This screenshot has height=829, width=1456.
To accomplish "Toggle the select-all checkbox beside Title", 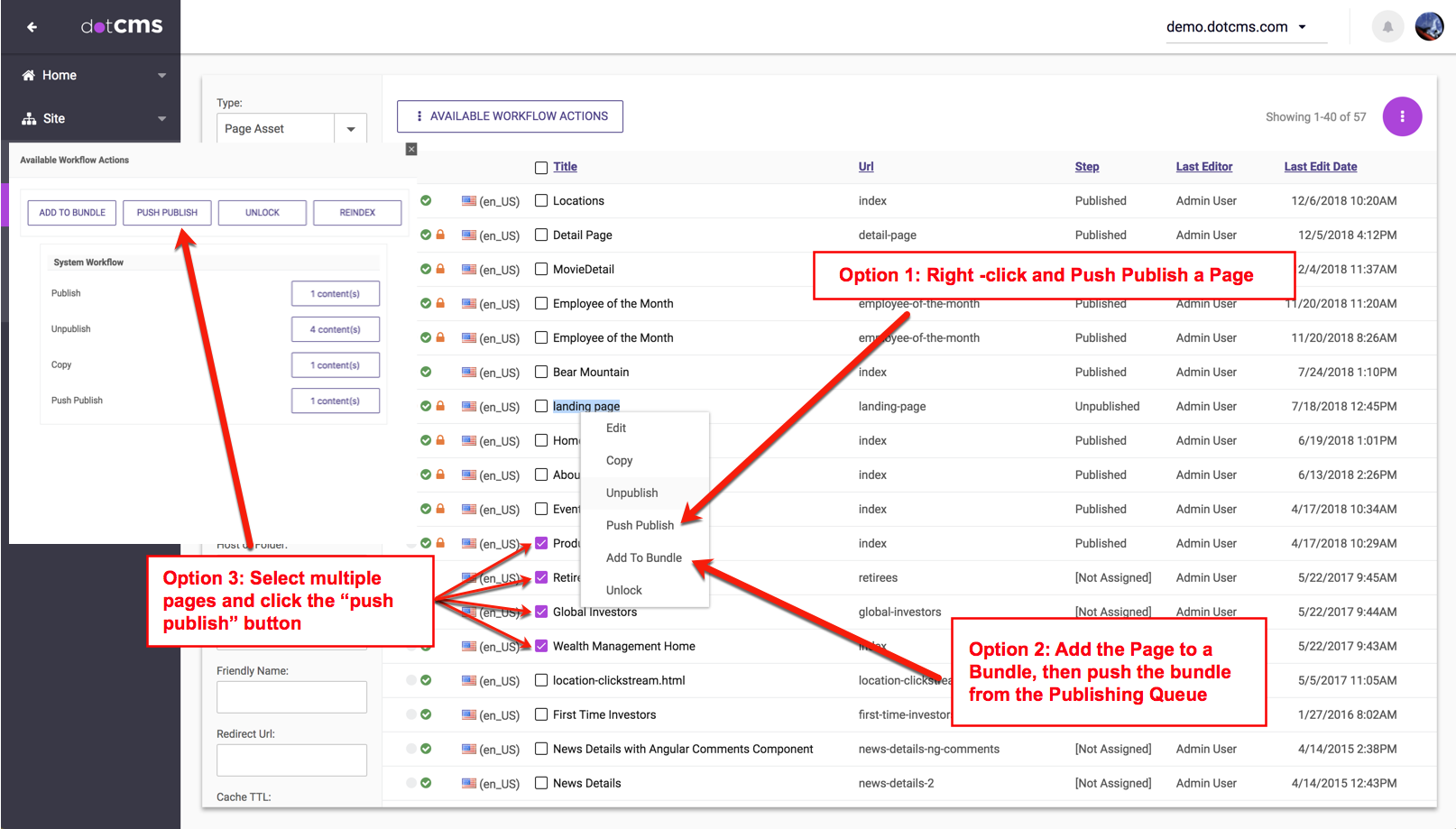I will pyautogui.click(x=541, y=168).
